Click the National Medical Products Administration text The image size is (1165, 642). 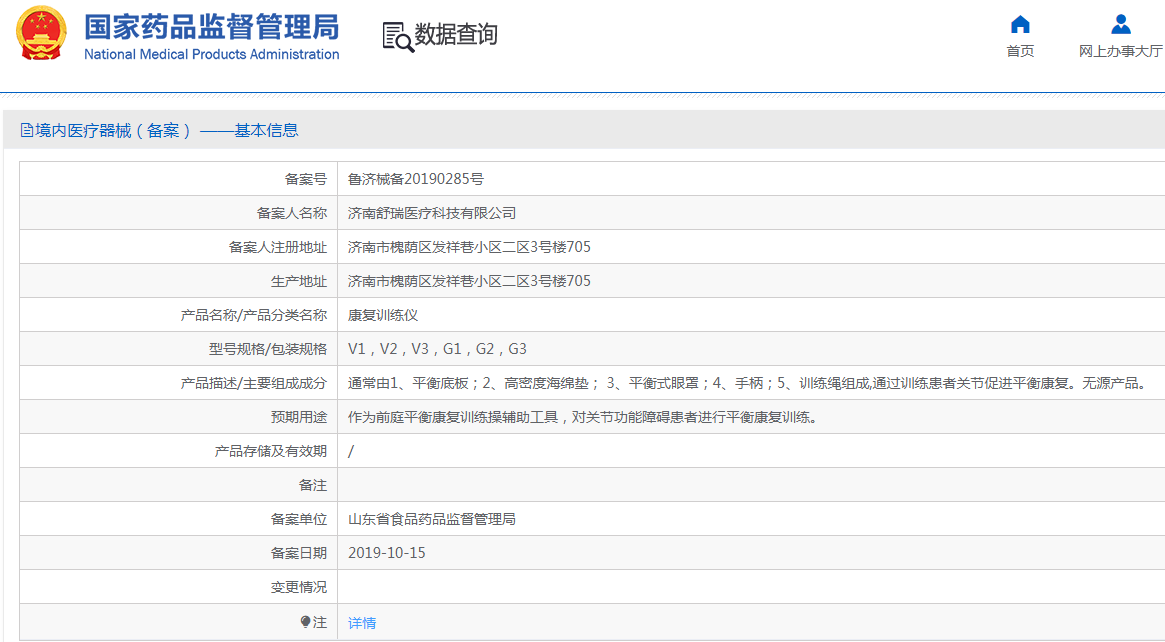211,55
